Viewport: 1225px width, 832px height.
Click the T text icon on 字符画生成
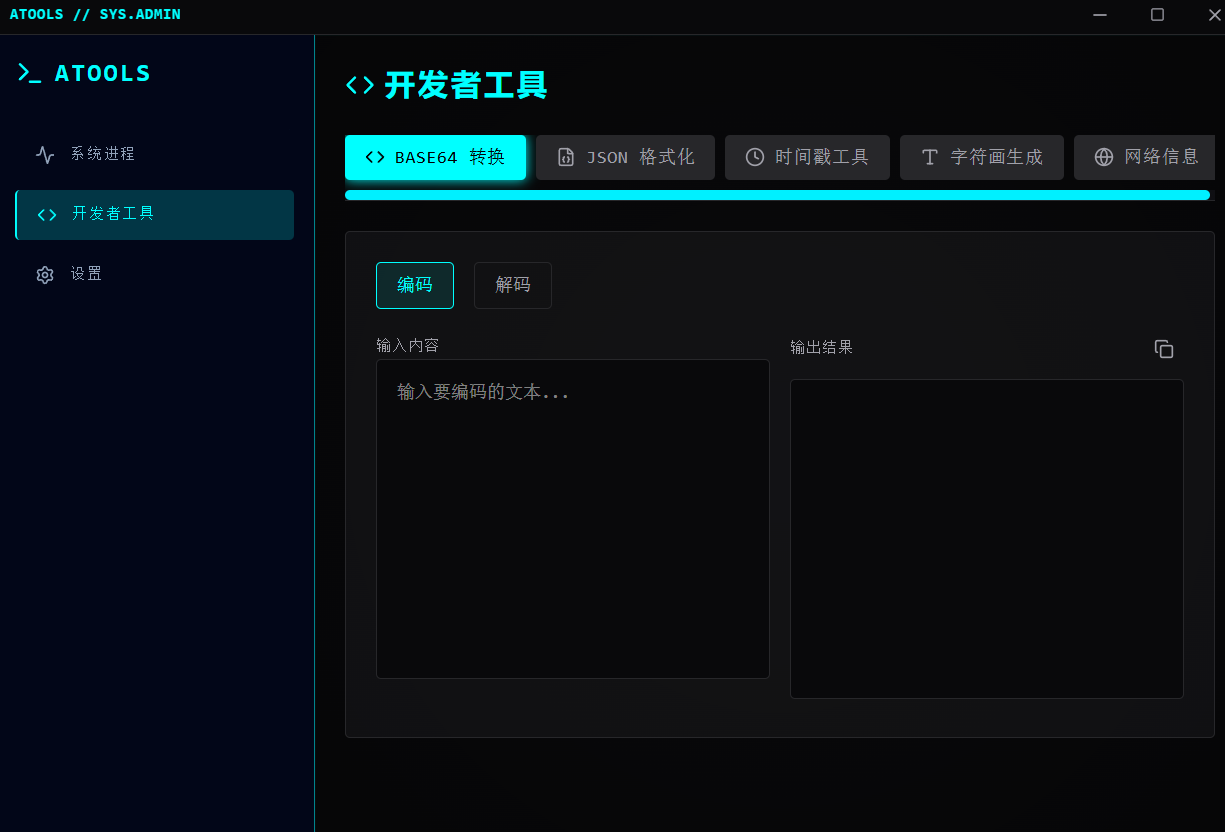(x=930, y=157)
